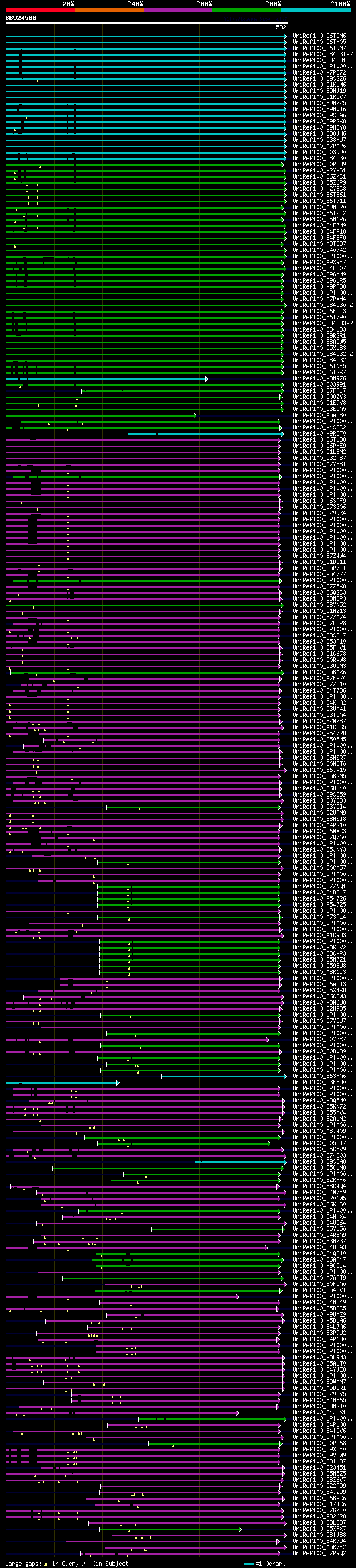Click the UniRef100_B9HJ19 hit label
356x1568 pixels.
[319, 91]
